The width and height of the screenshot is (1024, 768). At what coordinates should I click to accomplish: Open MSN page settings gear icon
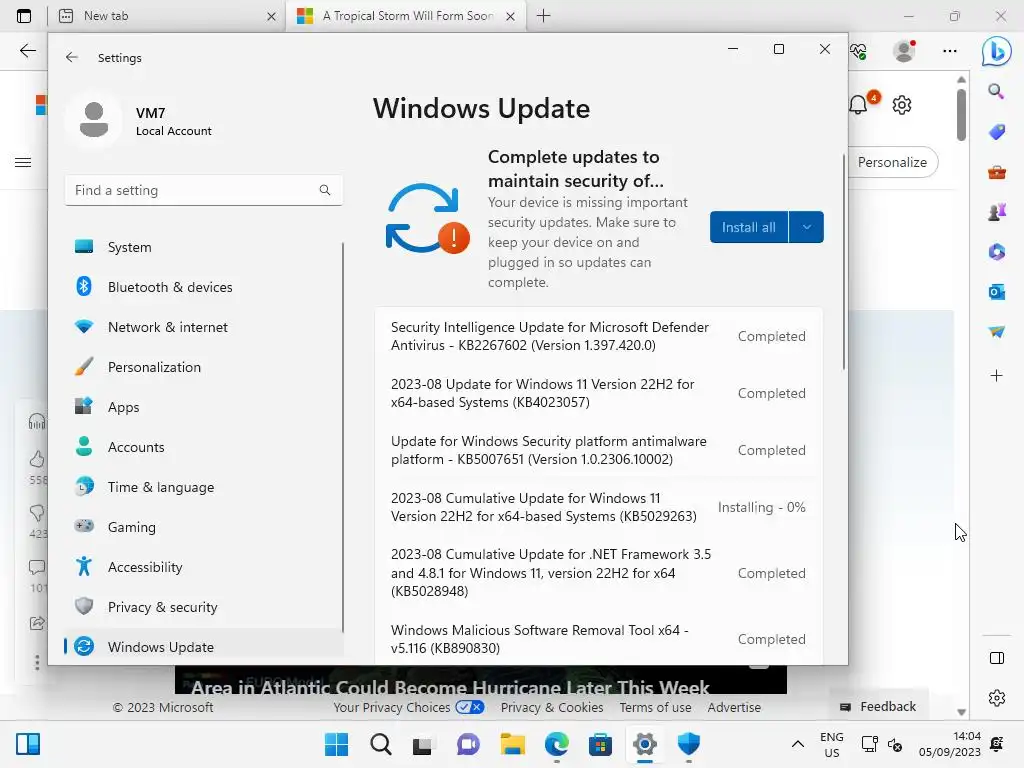click(902, 104)
